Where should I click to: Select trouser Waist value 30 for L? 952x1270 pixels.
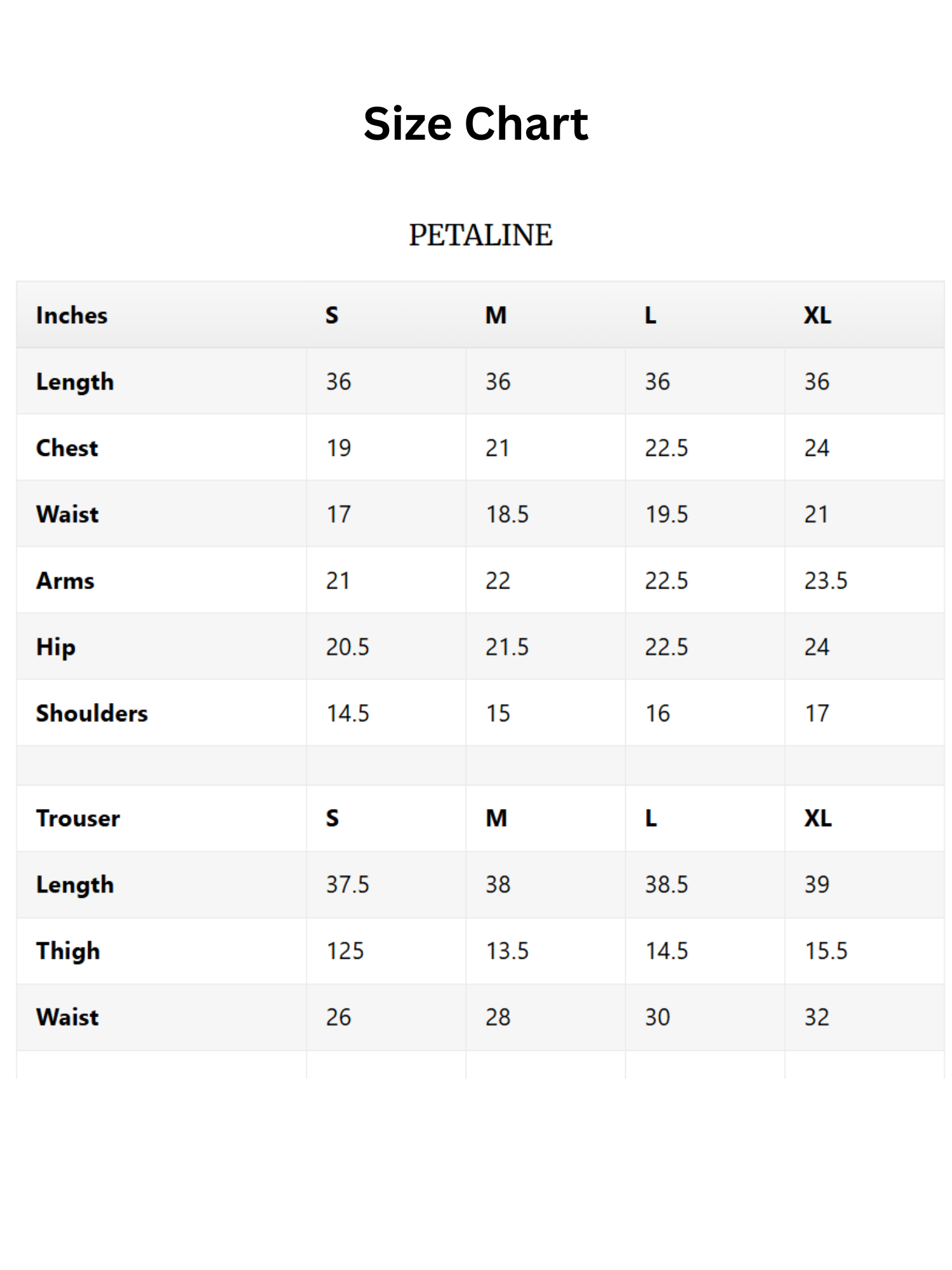[658, 1017]
